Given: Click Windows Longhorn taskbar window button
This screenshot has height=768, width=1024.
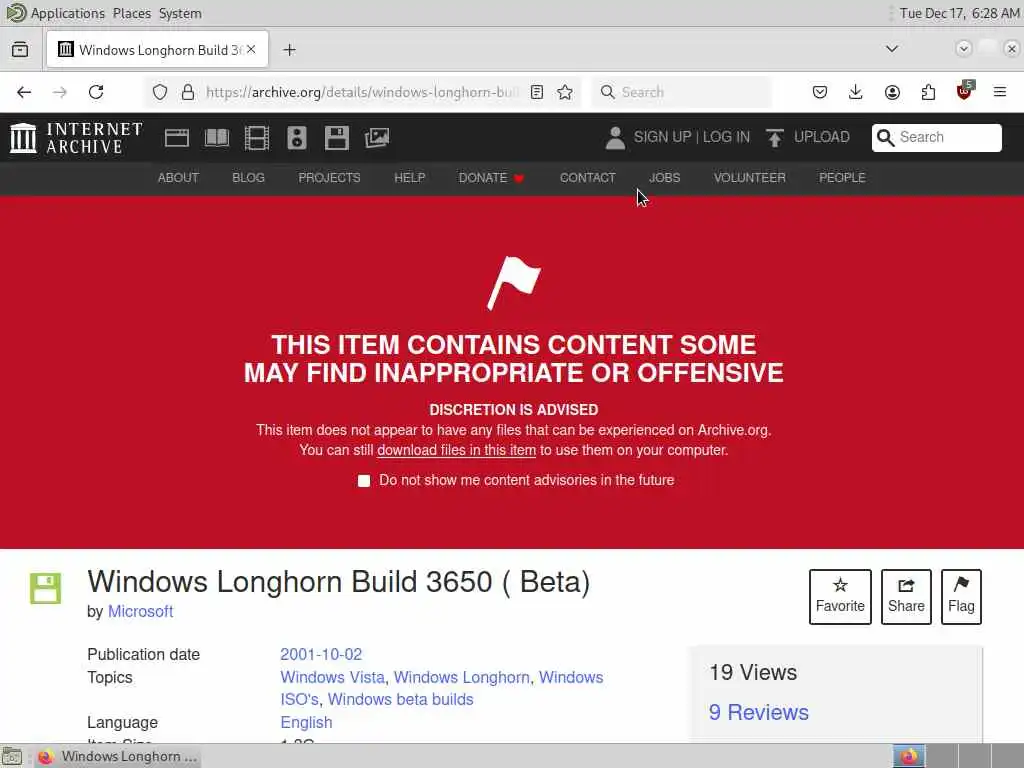Looking at the screenshot, I should tap(116, 756).
